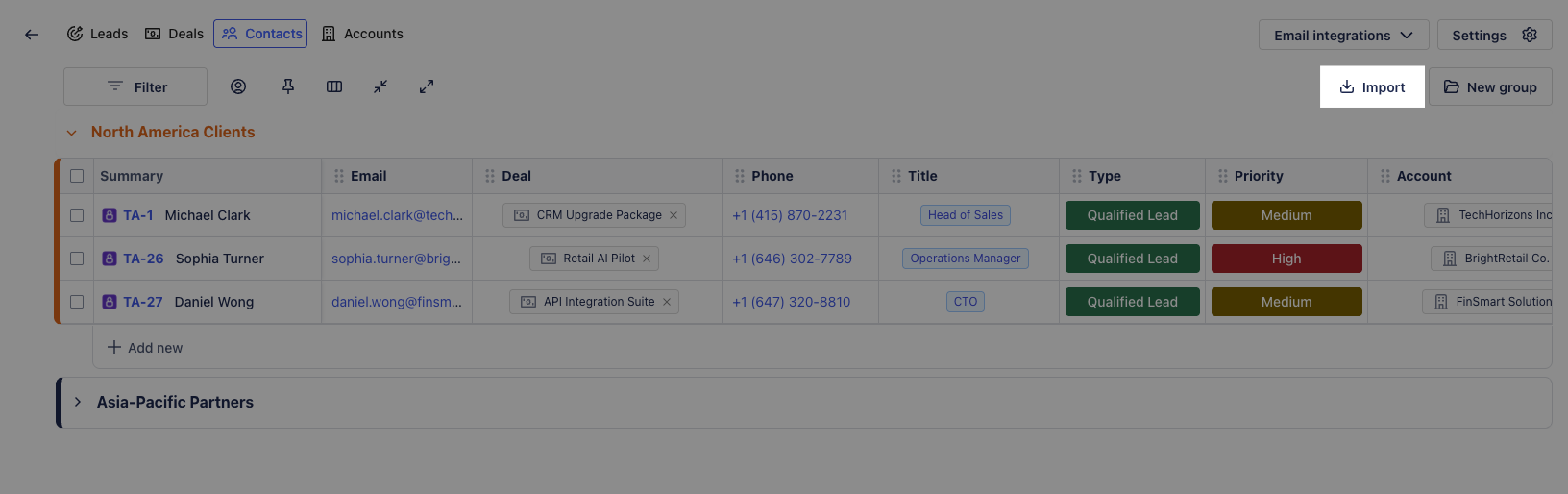Open the Email integrations dropdown
The image size is (1568, 494).
click(1343, 36)
